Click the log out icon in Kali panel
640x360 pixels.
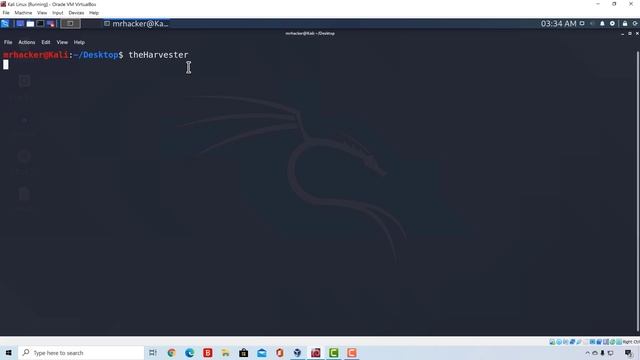(x=635, y=24)
